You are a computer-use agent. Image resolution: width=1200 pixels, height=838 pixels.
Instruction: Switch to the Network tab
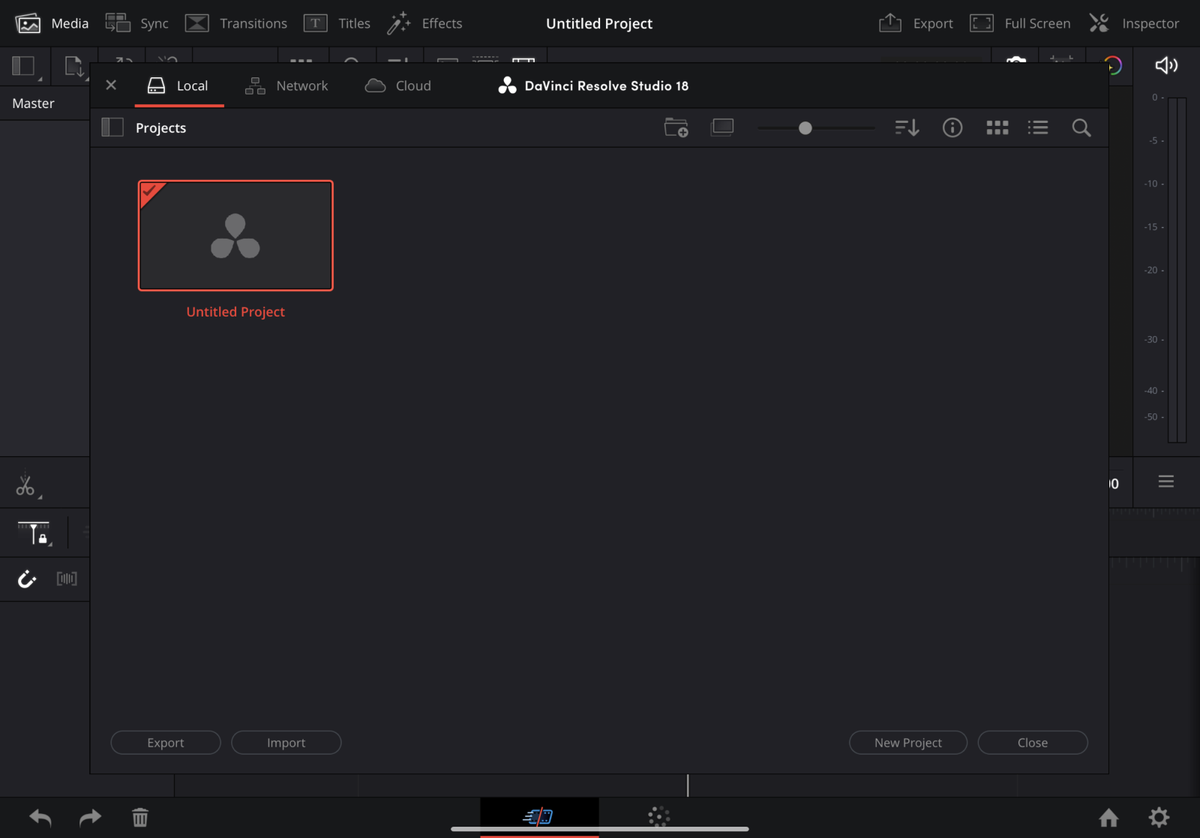[x=287, y=85]
